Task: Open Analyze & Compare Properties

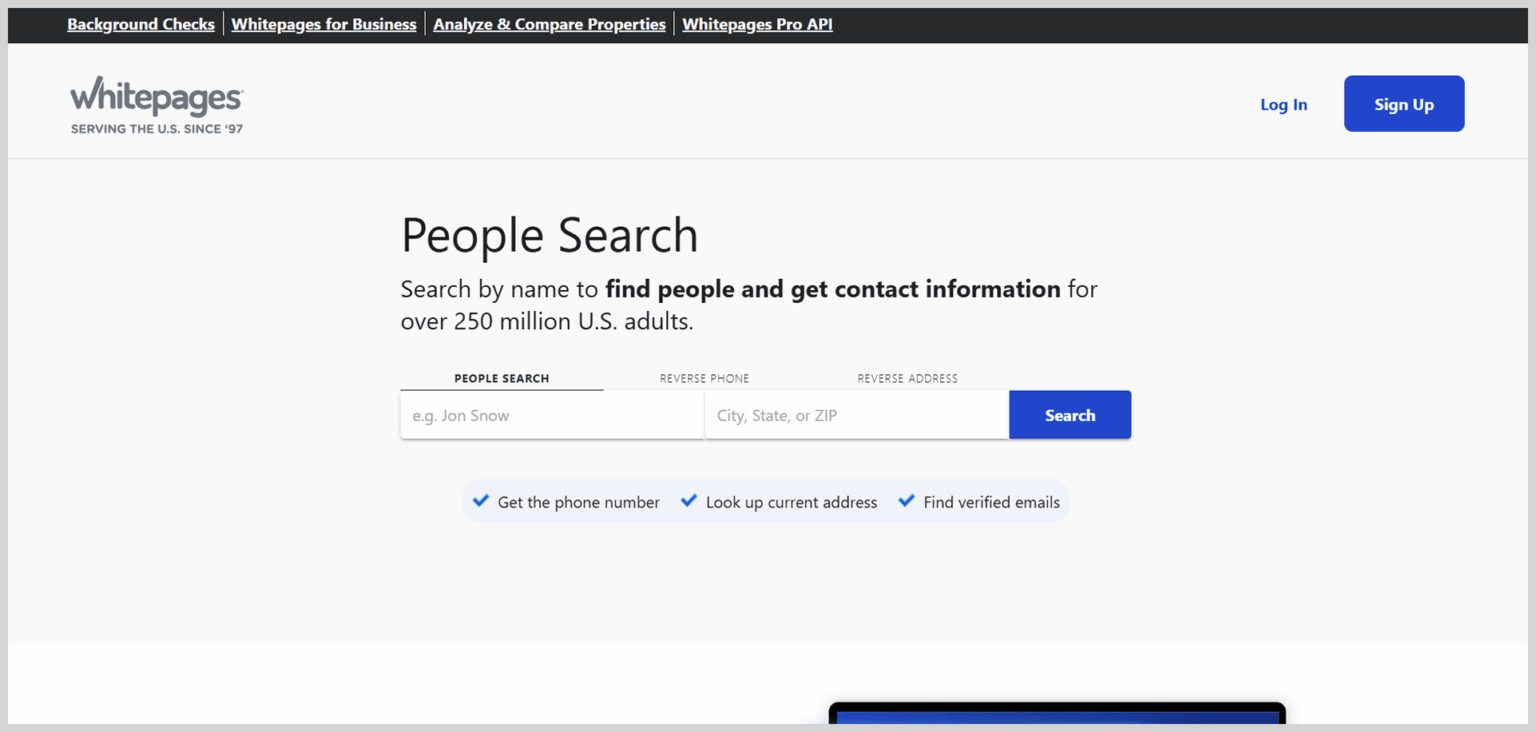Action: [x=548, y=24]
